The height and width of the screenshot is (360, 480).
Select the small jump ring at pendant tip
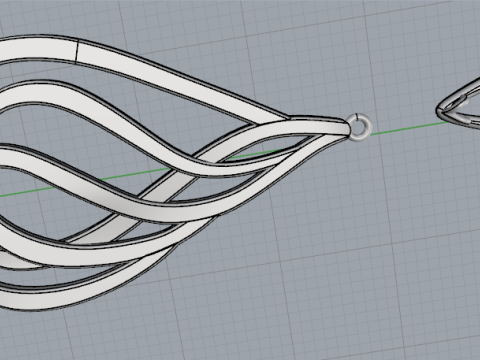click(360, 127)
